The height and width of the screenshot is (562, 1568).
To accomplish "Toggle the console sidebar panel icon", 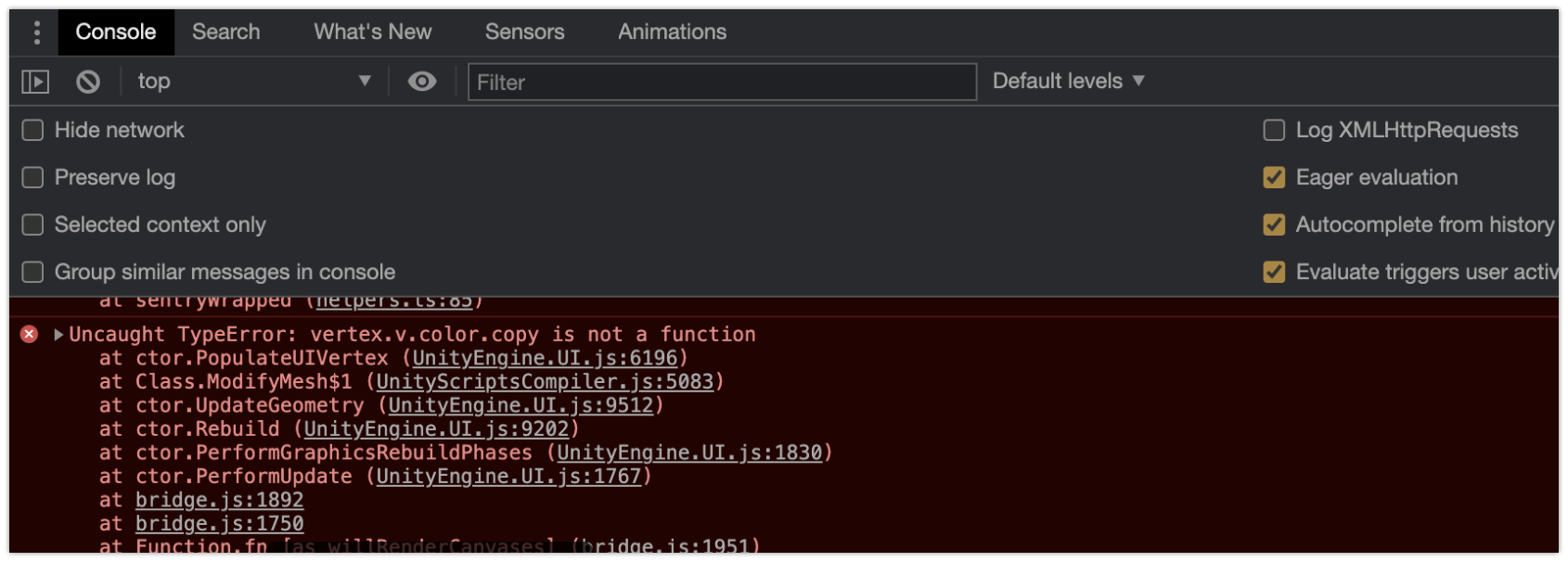I will tap(35, 82).
